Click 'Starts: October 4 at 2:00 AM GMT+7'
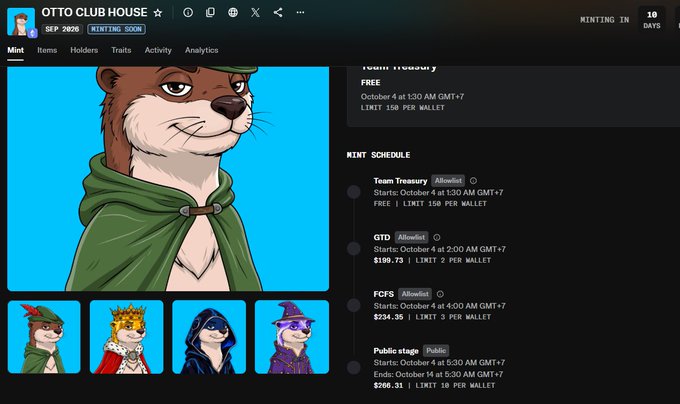 439,249
